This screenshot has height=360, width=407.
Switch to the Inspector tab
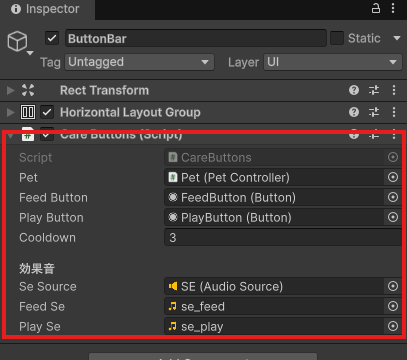click(x=46, y=9)
